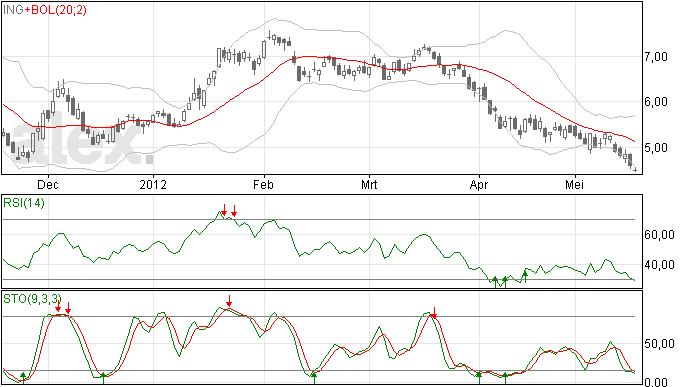Select the RSI(14) indicator label
The width and height of the screenshot is (690, 387).
[24, 203]
